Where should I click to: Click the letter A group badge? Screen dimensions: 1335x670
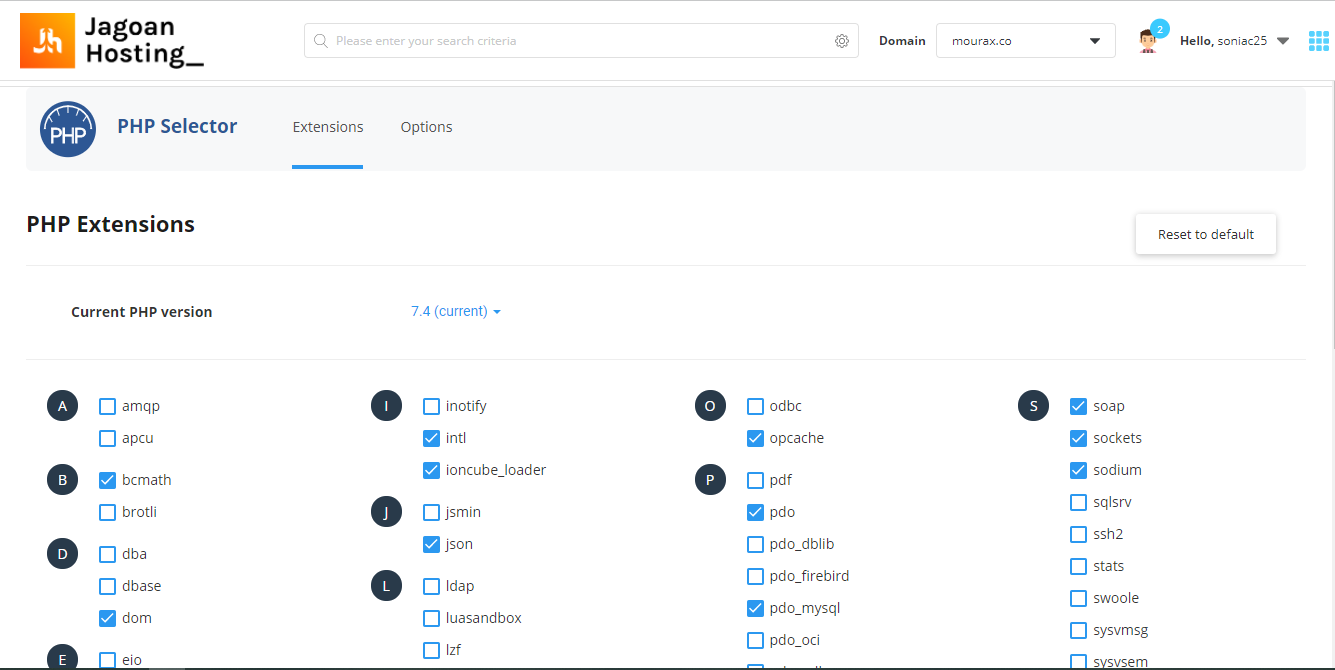pyautogui.click(x=62, y=406)
